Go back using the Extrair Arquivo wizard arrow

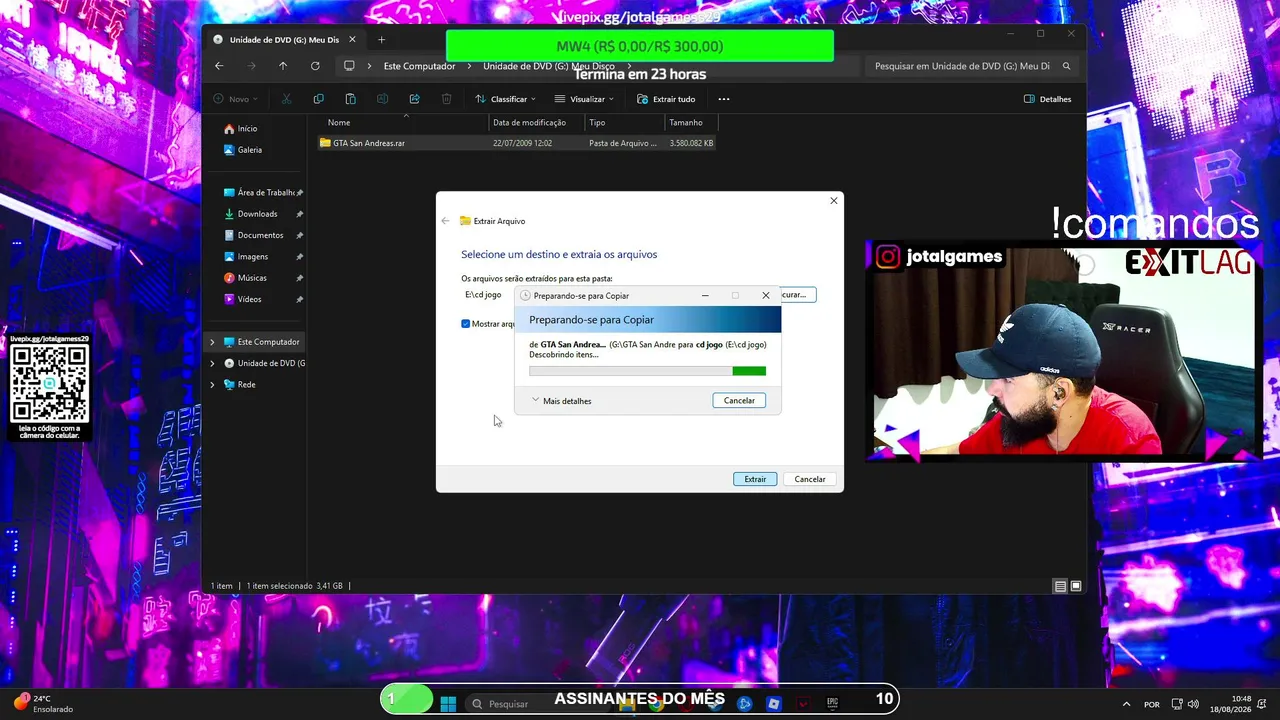[446, 221]
